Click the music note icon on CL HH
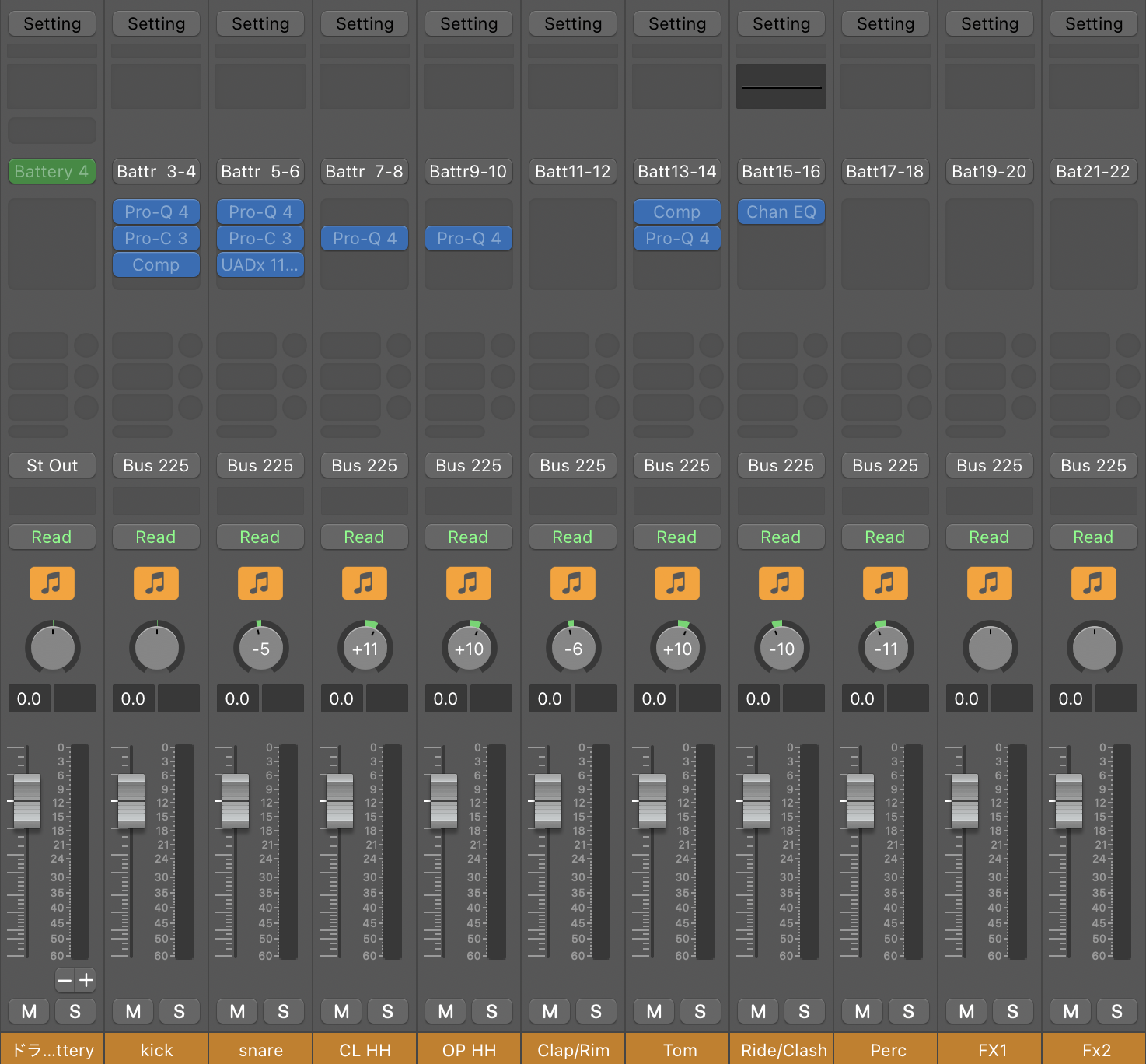Screen dimensions: 1146x1064 [x=365, y=583]
